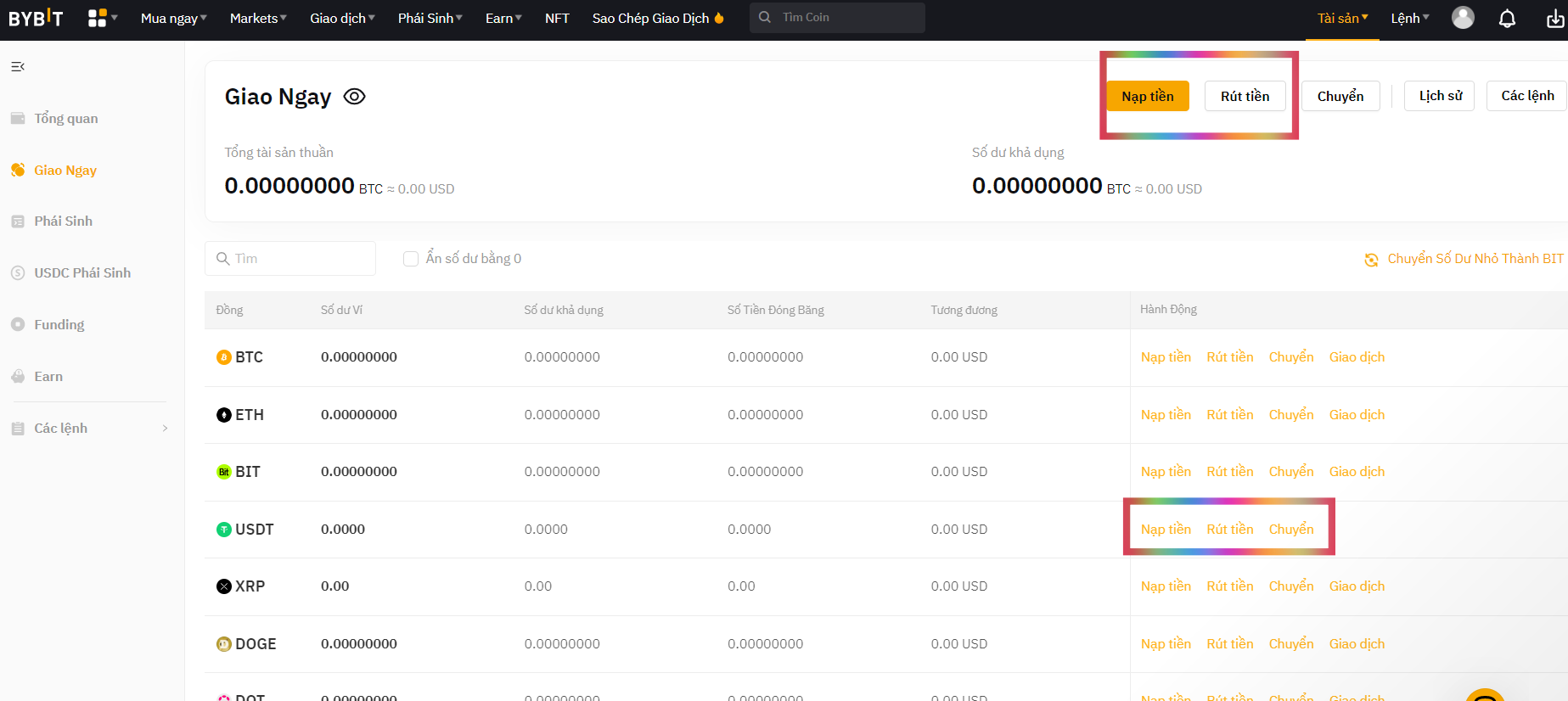Image resolution: width=1568 pixels, height=701 pixels.
Task: Click the Tìm Coin search field
Action: (837, 17)
